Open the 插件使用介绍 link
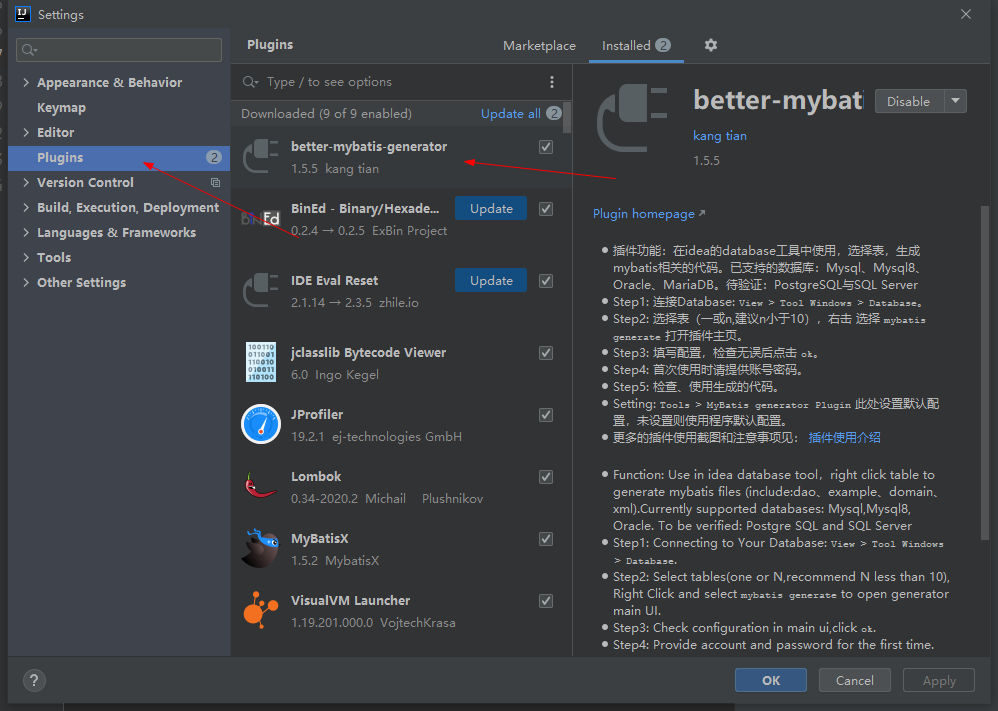The image size is (998, 711). point(845,437)
